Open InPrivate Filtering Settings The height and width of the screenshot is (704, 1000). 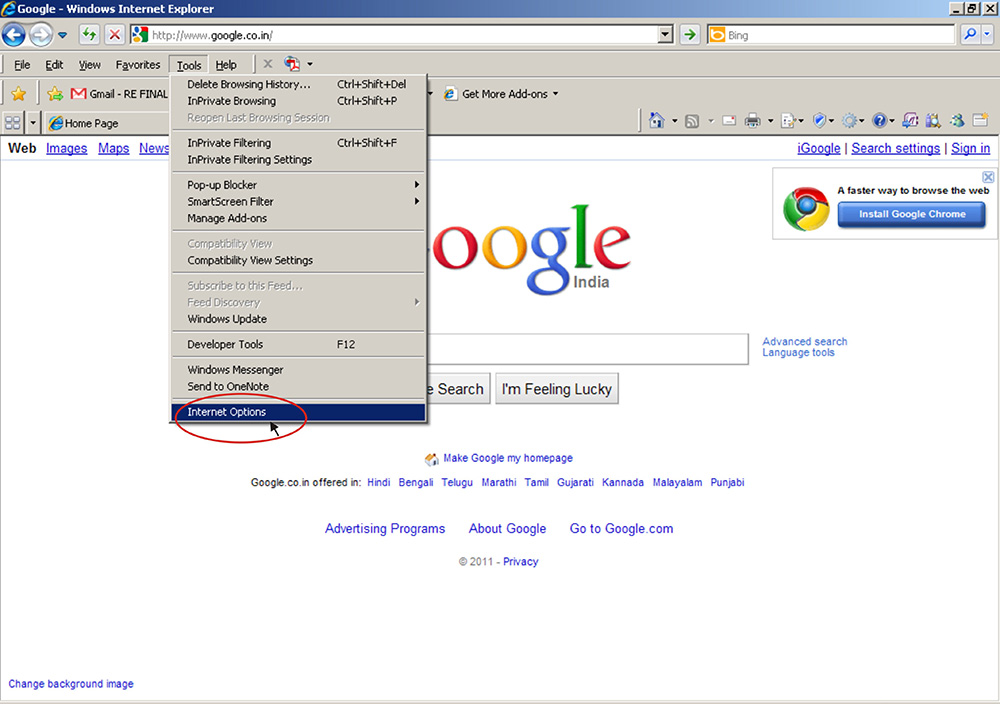[298, 159]
